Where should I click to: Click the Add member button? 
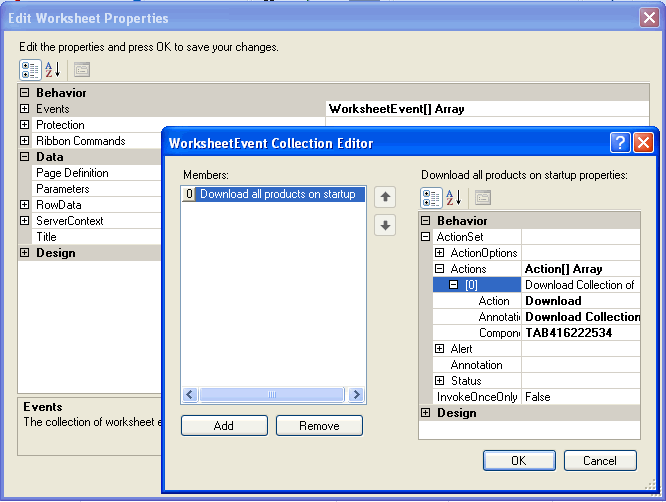coord(224,426)
